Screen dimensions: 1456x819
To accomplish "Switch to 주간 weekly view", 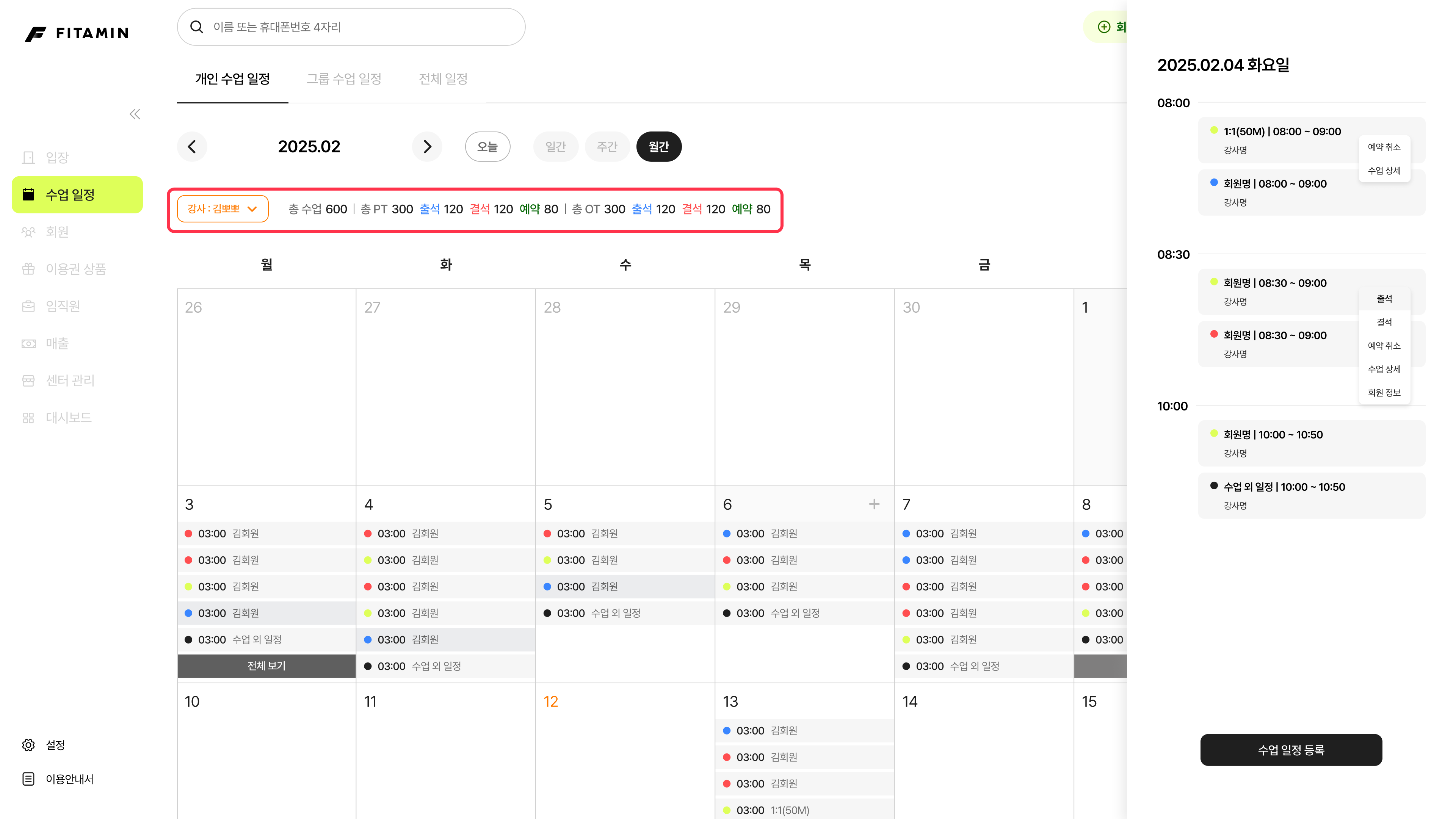I will pyautogui.click(x=607, y=147).
